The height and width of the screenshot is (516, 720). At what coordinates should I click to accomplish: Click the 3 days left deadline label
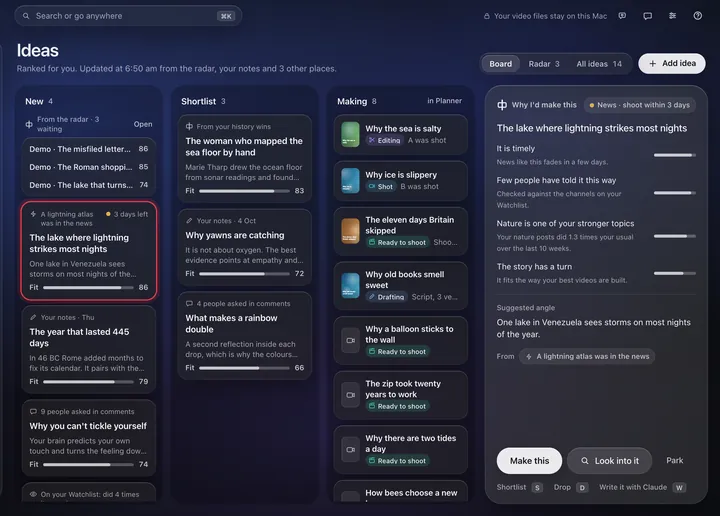tap(127, 214)
